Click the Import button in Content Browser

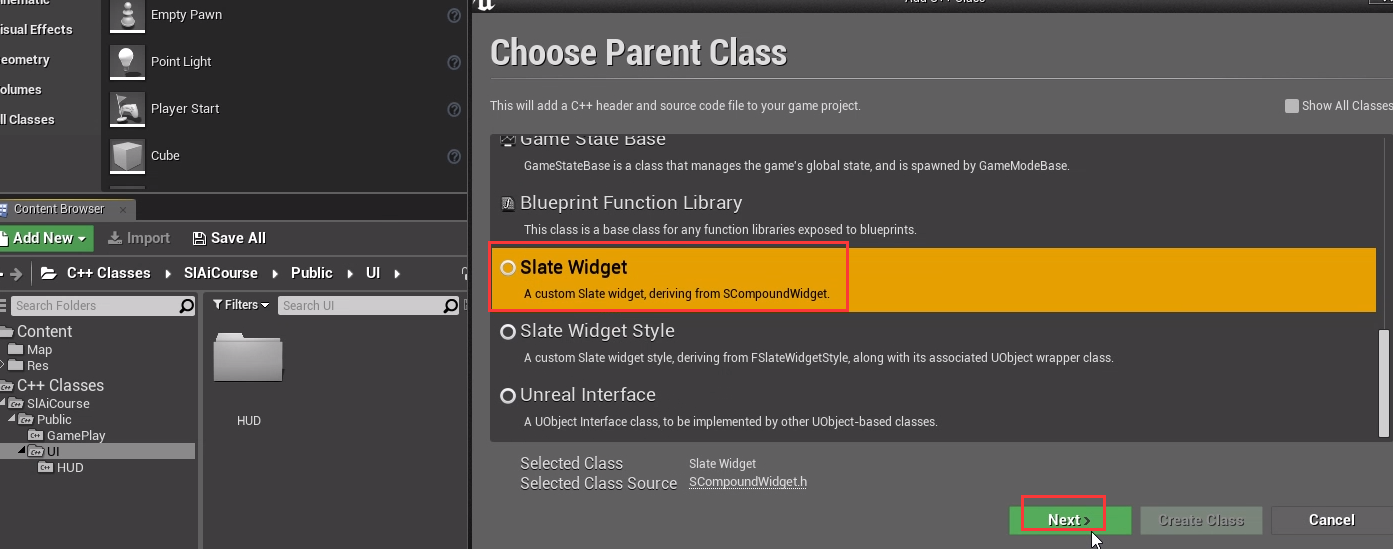(139, 238)
